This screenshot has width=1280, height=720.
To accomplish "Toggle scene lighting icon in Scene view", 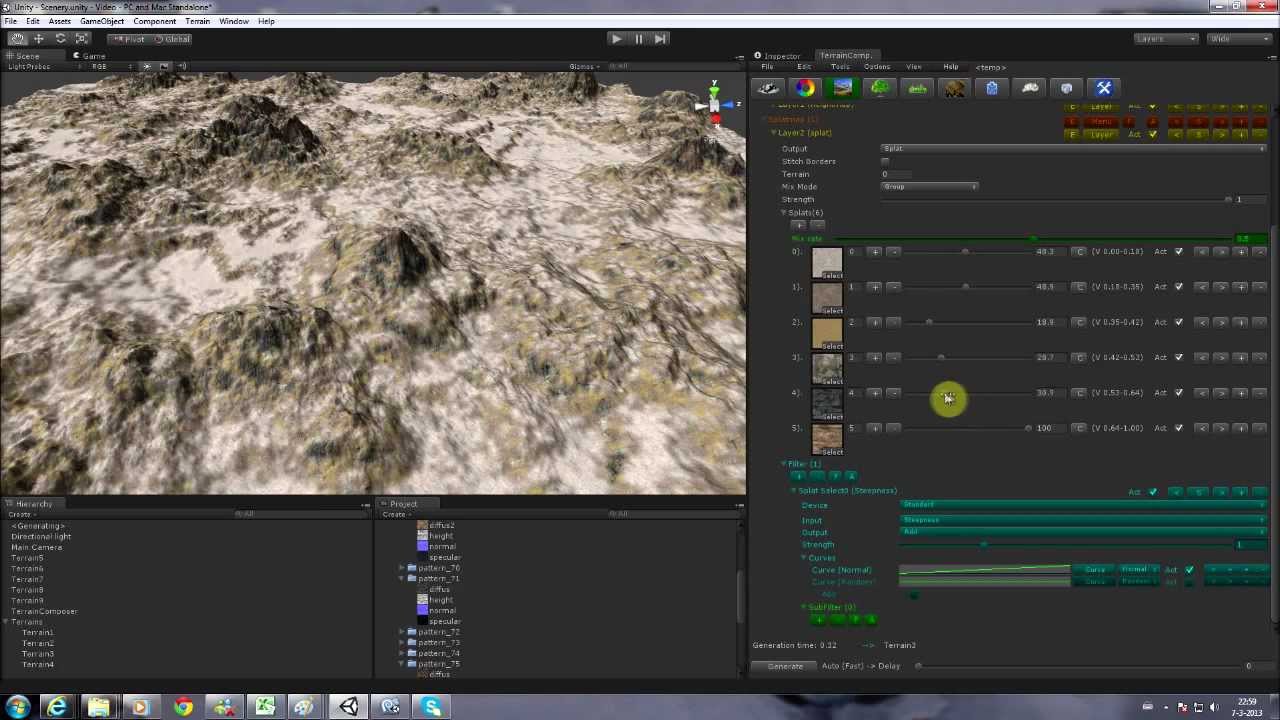I will pos(146,67).
